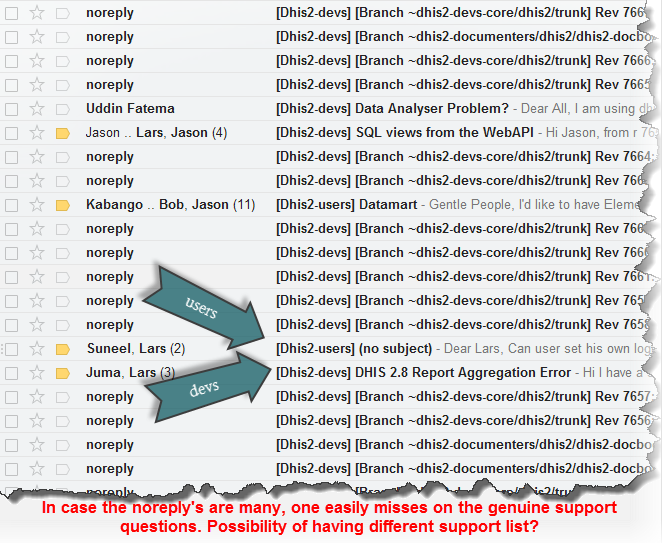Star the noreply Rev 7657 email
662x543 pixels.
(37, 397)
